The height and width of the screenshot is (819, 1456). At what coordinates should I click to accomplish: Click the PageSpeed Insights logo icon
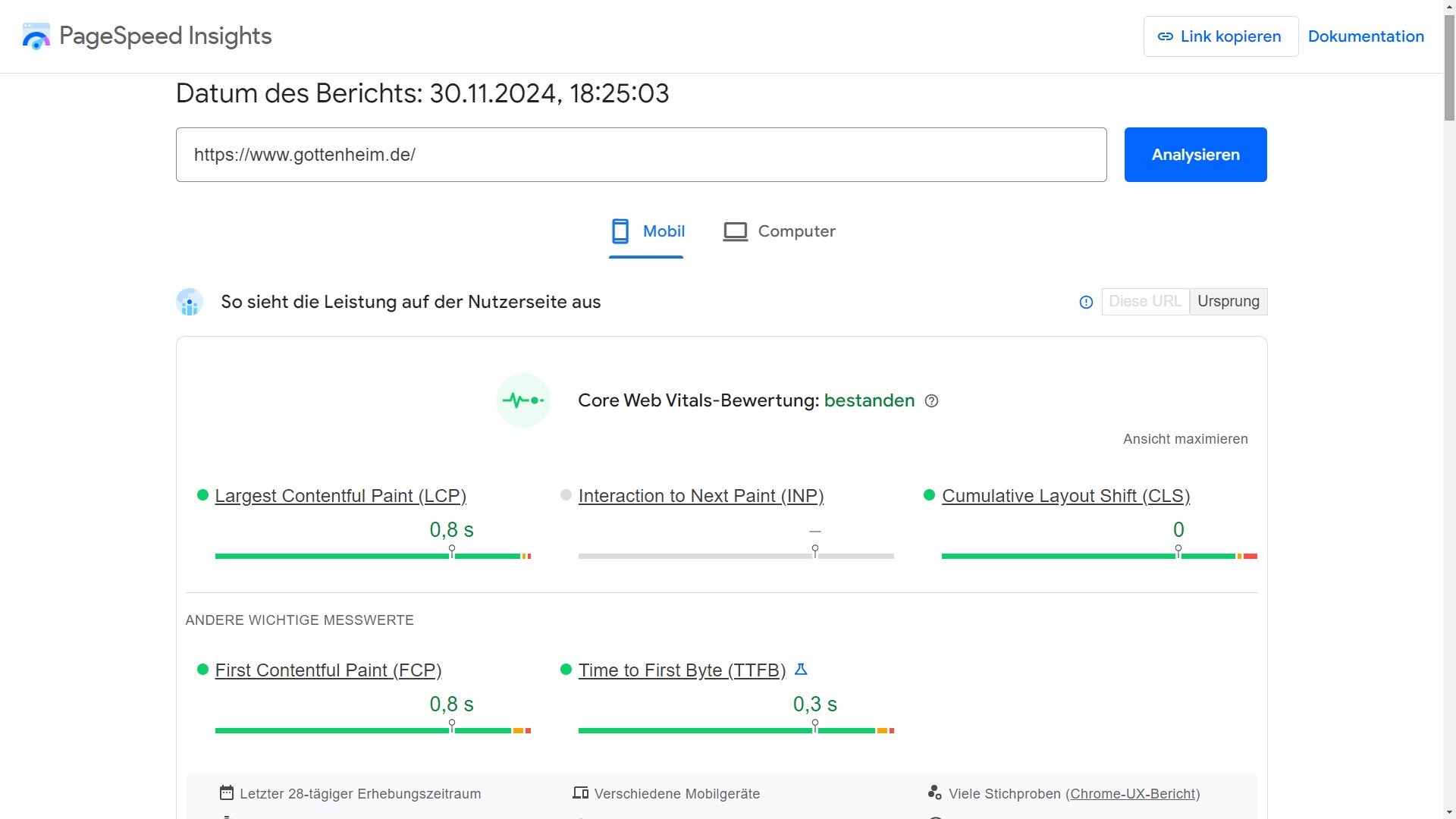click(36, 36)
